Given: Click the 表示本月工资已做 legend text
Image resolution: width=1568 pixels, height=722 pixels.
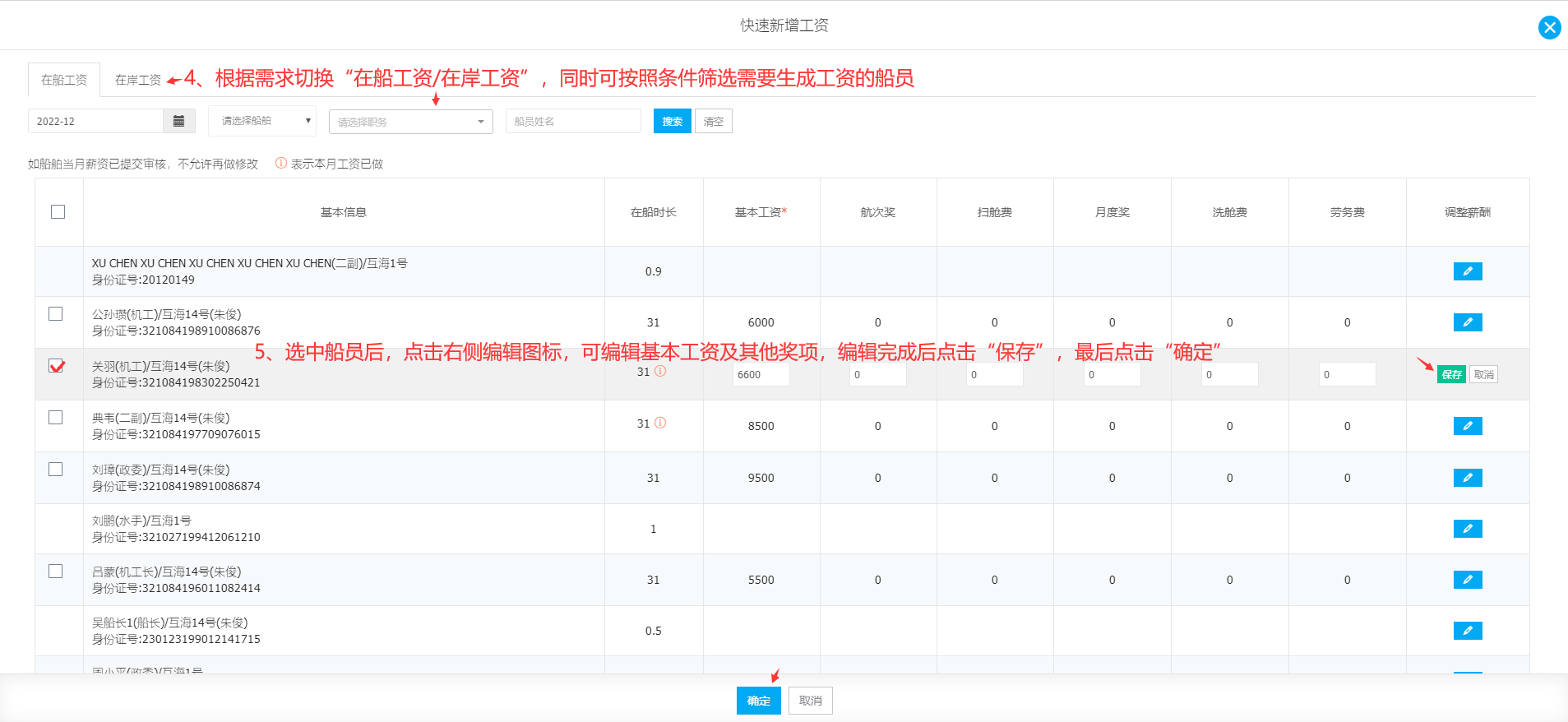Looking at the screenshot, I should [x=337, y=164].
